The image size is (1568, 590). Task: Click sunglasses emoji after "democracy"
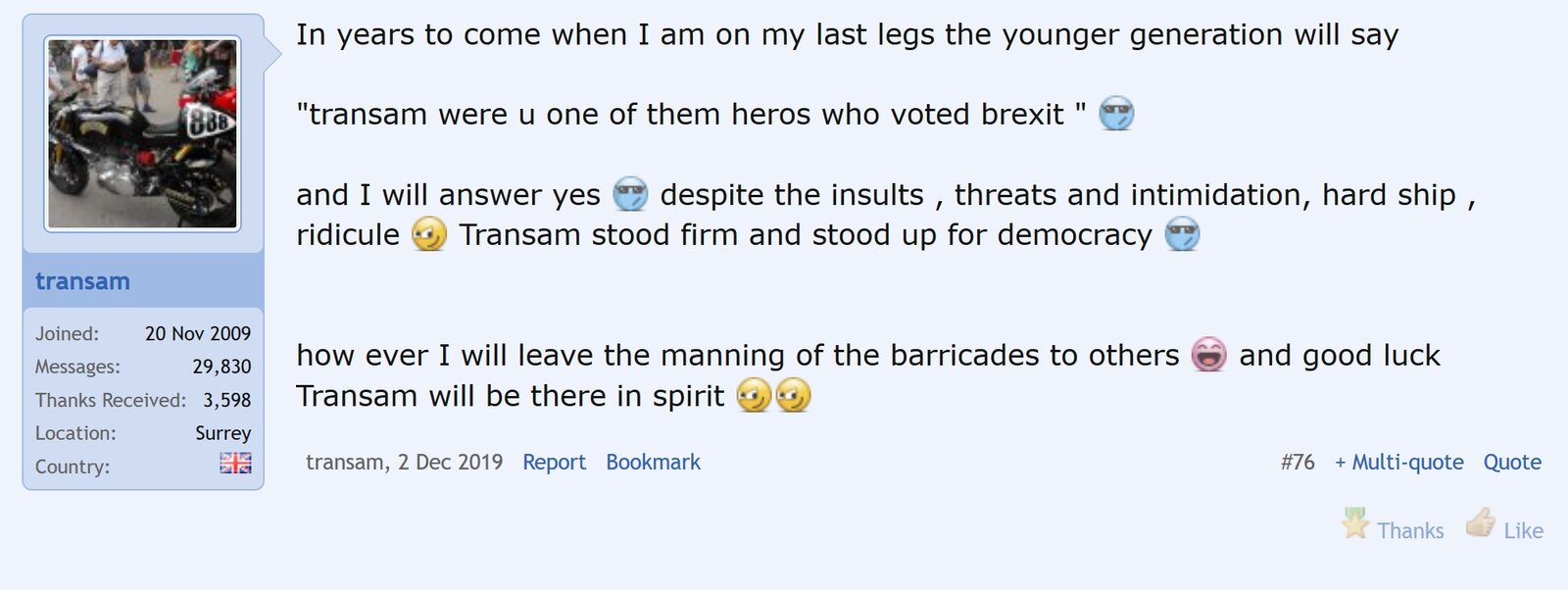point(1182,235)
